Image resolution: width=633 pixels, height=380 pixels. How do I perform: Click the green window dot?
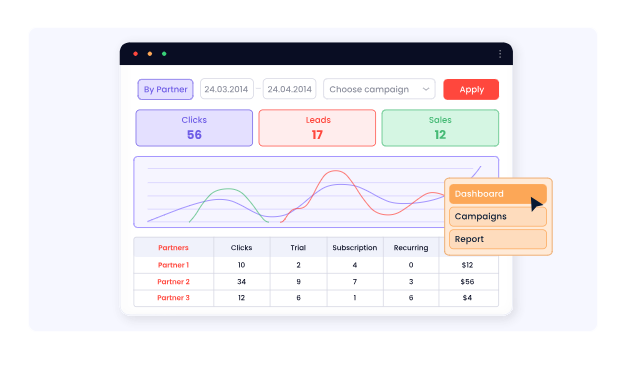pyautogui.click(x=164, y=54)
